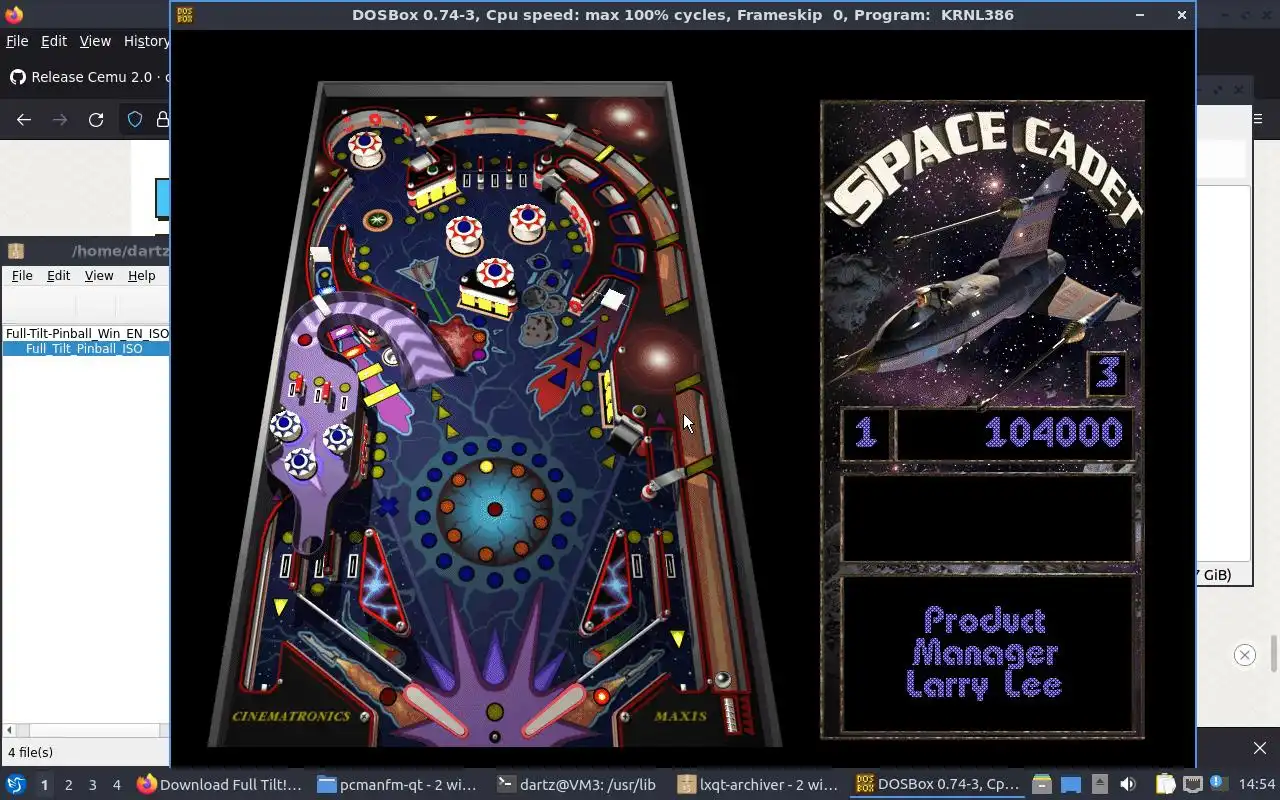Screen dimensions: 1280x800
Task: Switch to the dartz@VM3 terminal taskbar entry
Action: point(577,785)
